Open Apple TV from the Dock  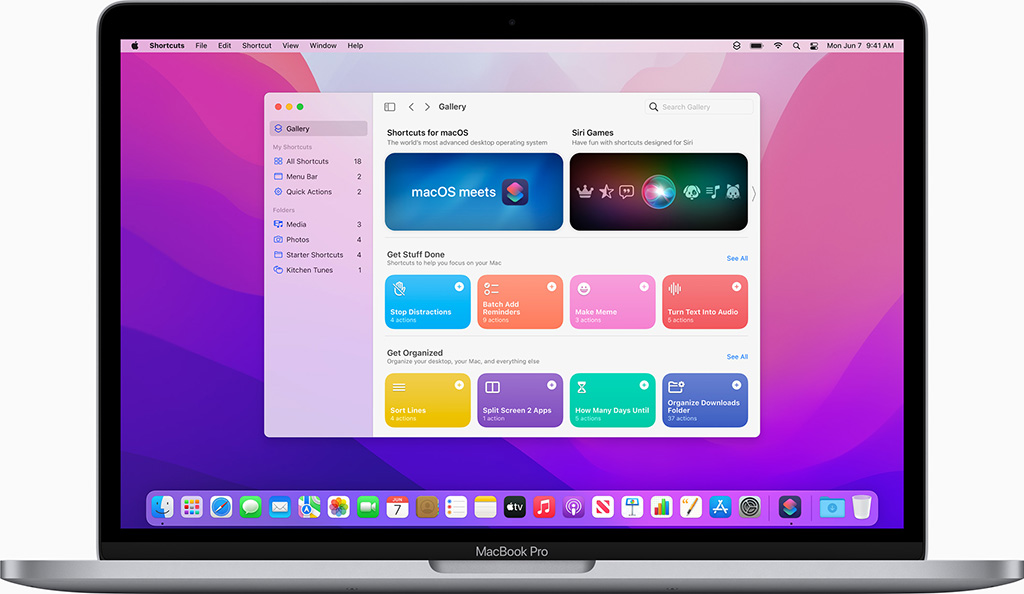(x=515, y=507)
